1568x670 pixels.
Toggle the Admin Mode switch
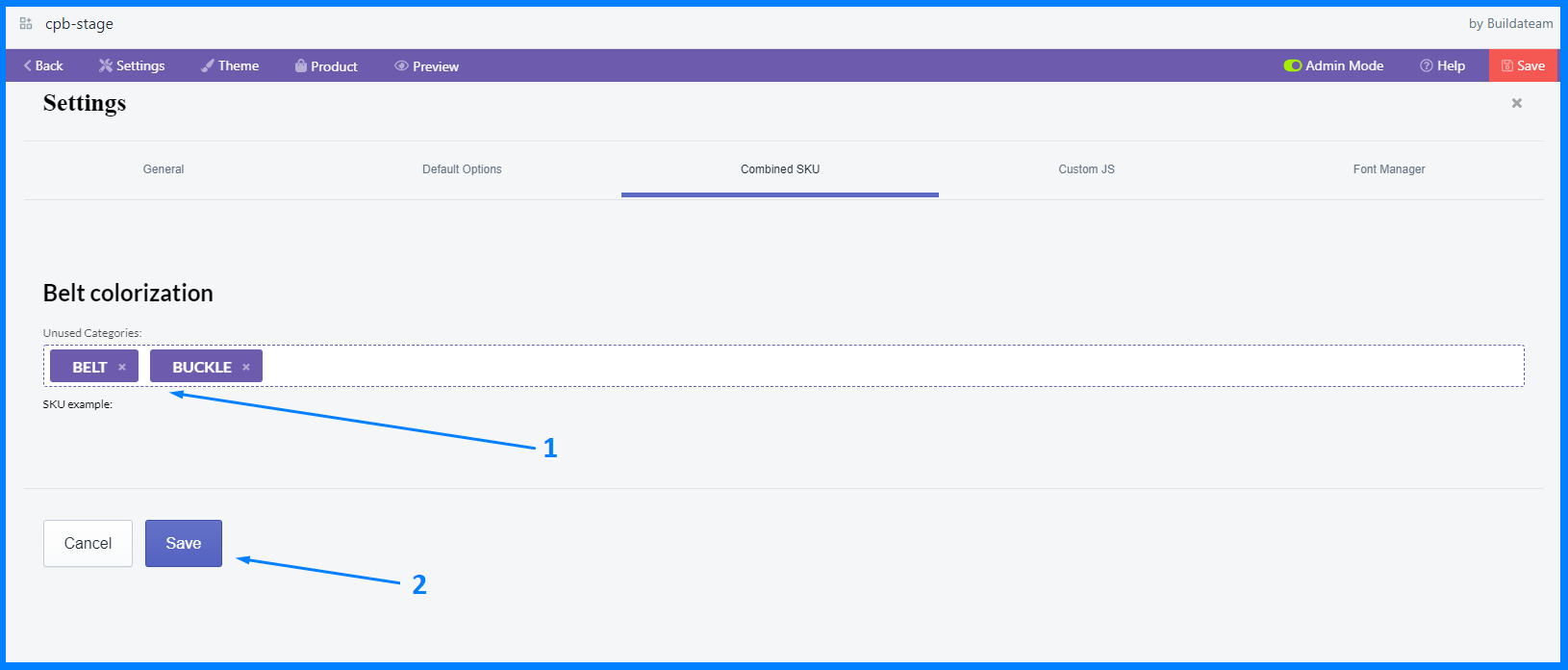1293,65
